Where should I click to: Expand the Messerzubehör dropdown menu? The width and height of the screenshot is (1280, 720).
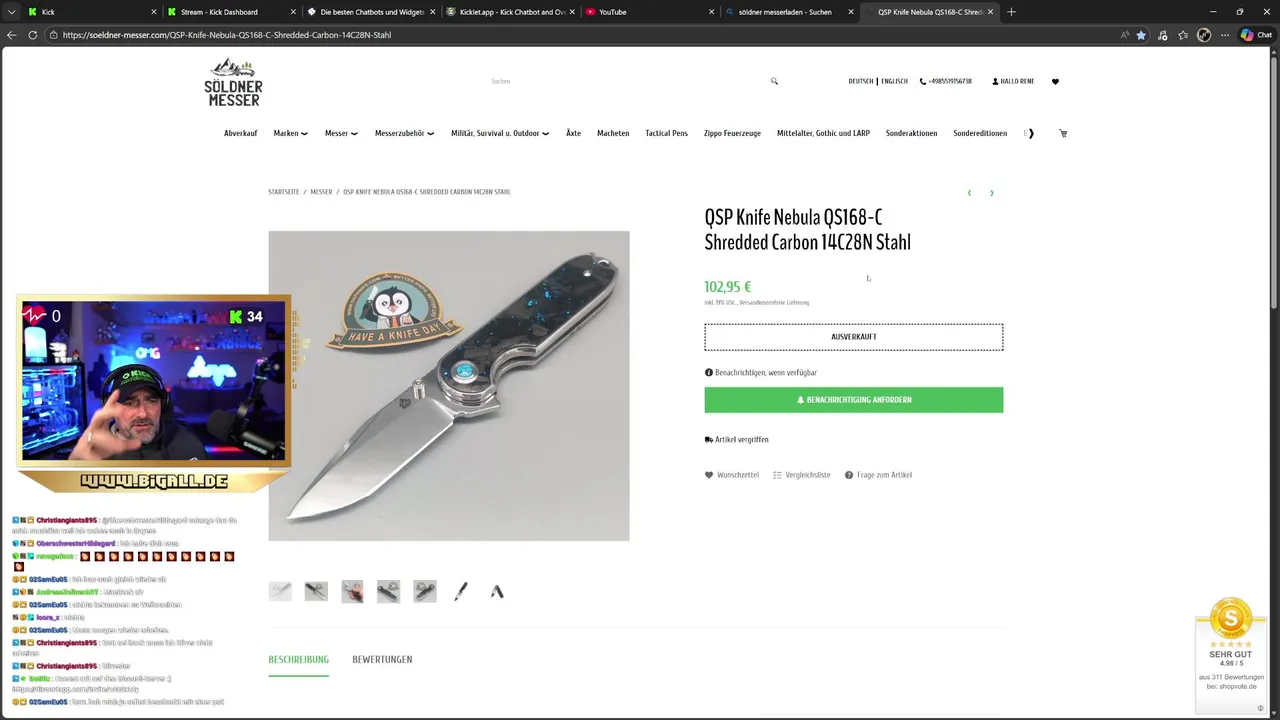404,133
